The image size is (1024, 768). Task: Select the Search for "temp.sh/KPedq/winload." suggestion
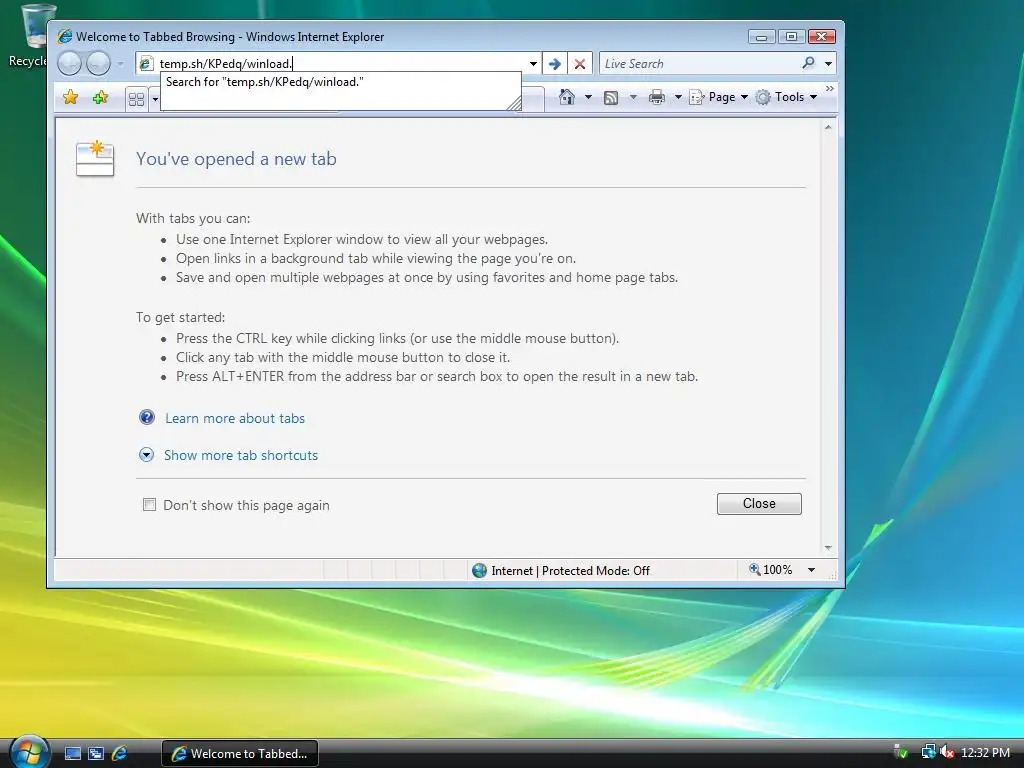(340, 82)
